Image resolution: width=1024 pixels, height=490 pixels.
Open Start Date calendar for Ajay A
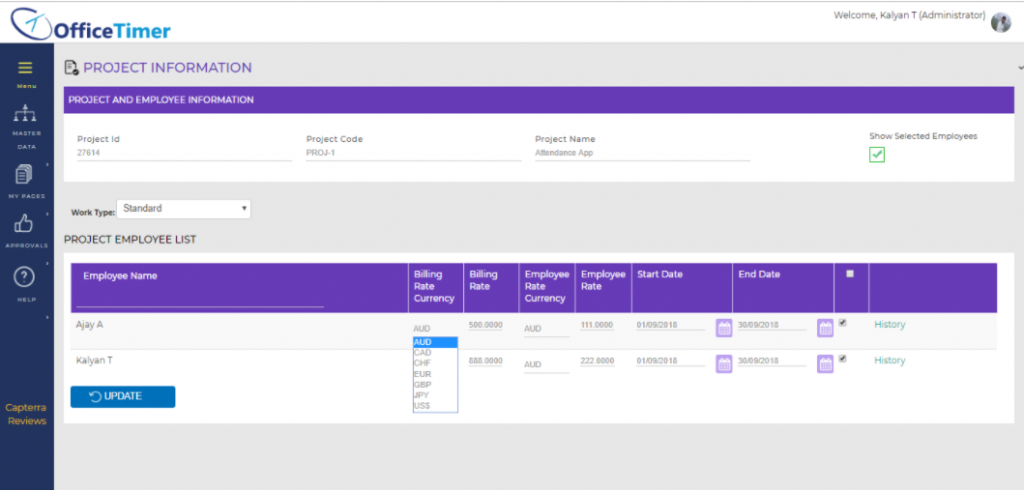pos(724,328)
